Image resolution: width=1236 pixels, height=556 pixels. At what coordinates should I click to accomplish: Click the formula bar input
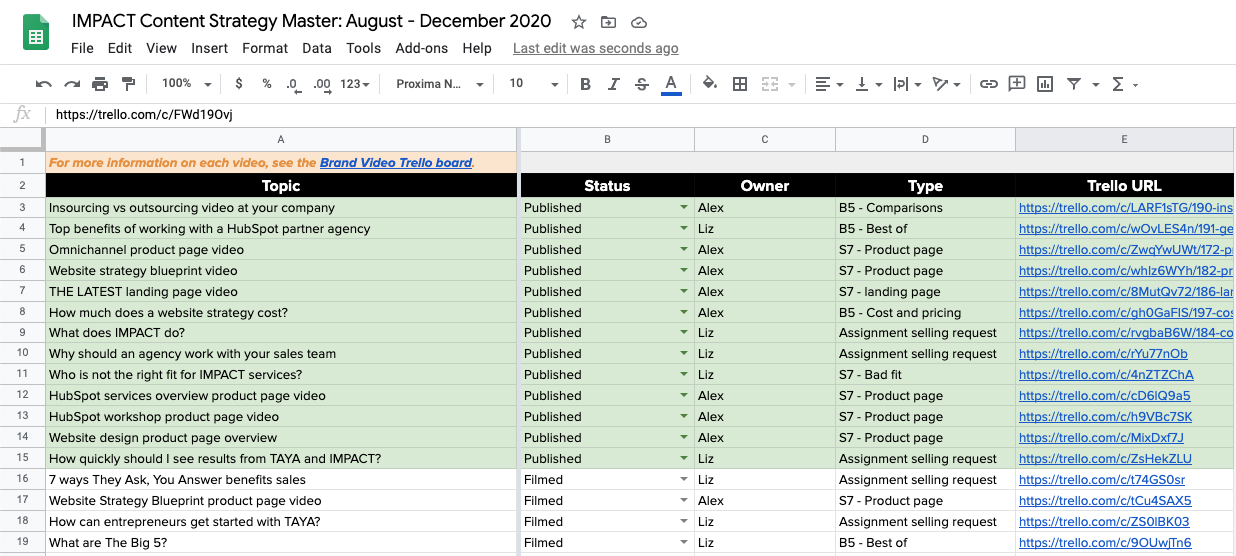(x=640, y=114)
